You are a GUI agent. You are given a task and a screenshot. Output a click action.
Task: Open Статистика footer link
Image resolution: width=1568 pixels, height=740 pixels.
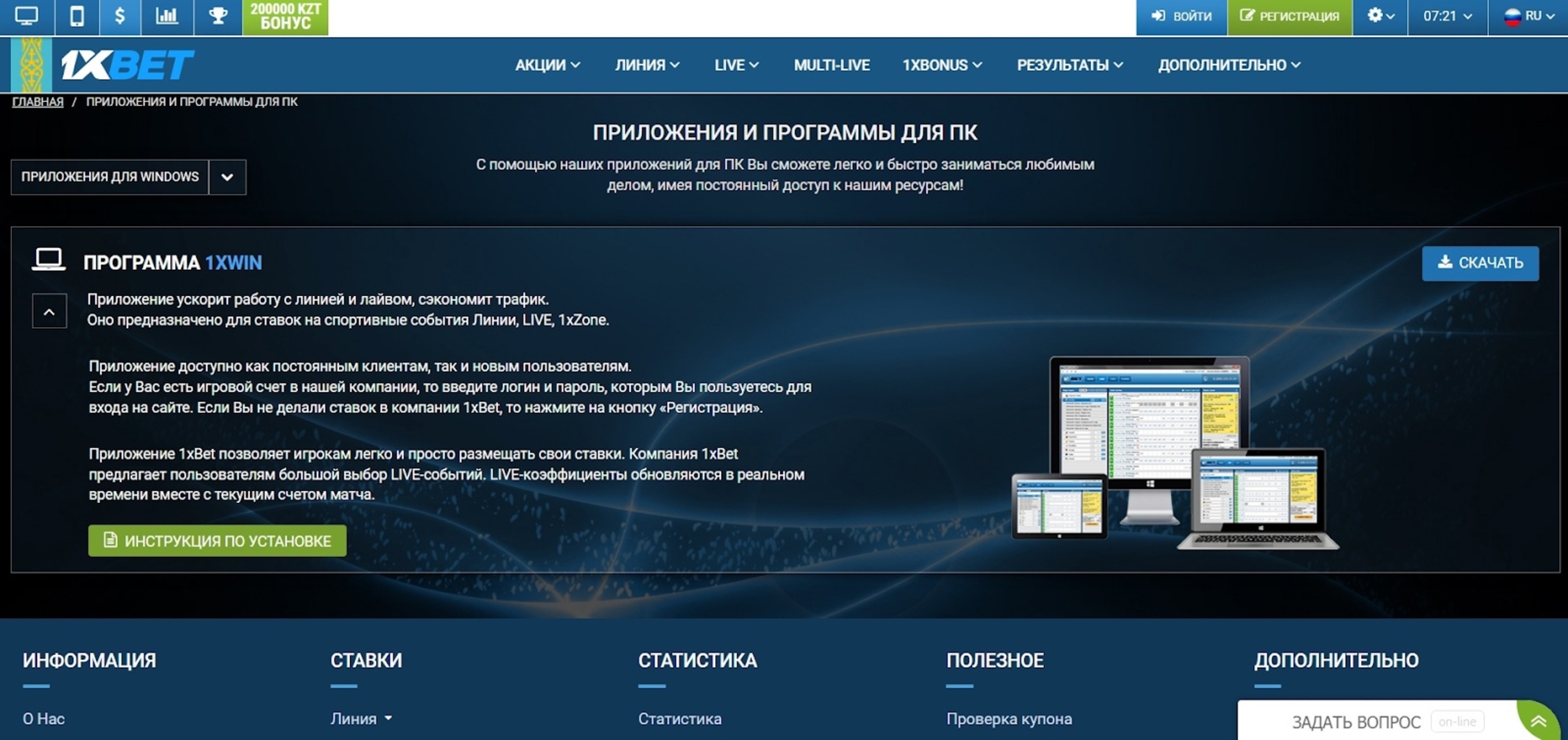[680, 719]
